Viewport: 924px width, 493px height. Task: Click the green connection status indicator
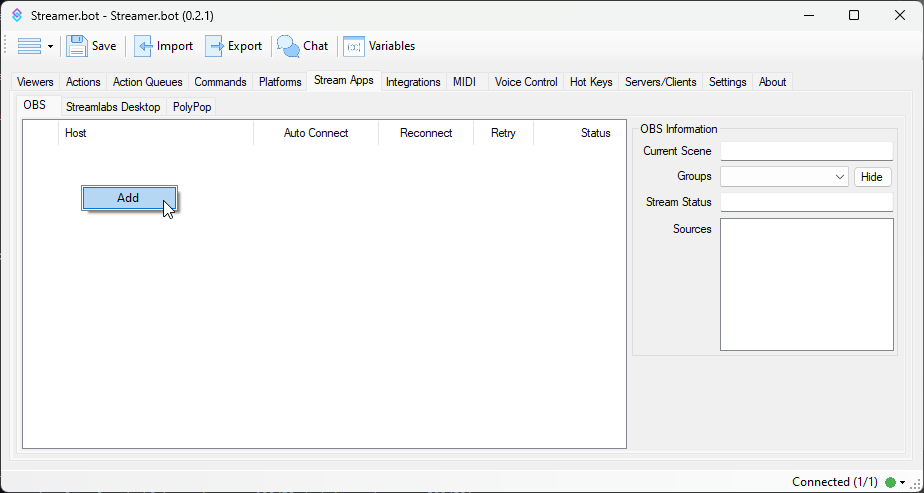pos(890,482)
